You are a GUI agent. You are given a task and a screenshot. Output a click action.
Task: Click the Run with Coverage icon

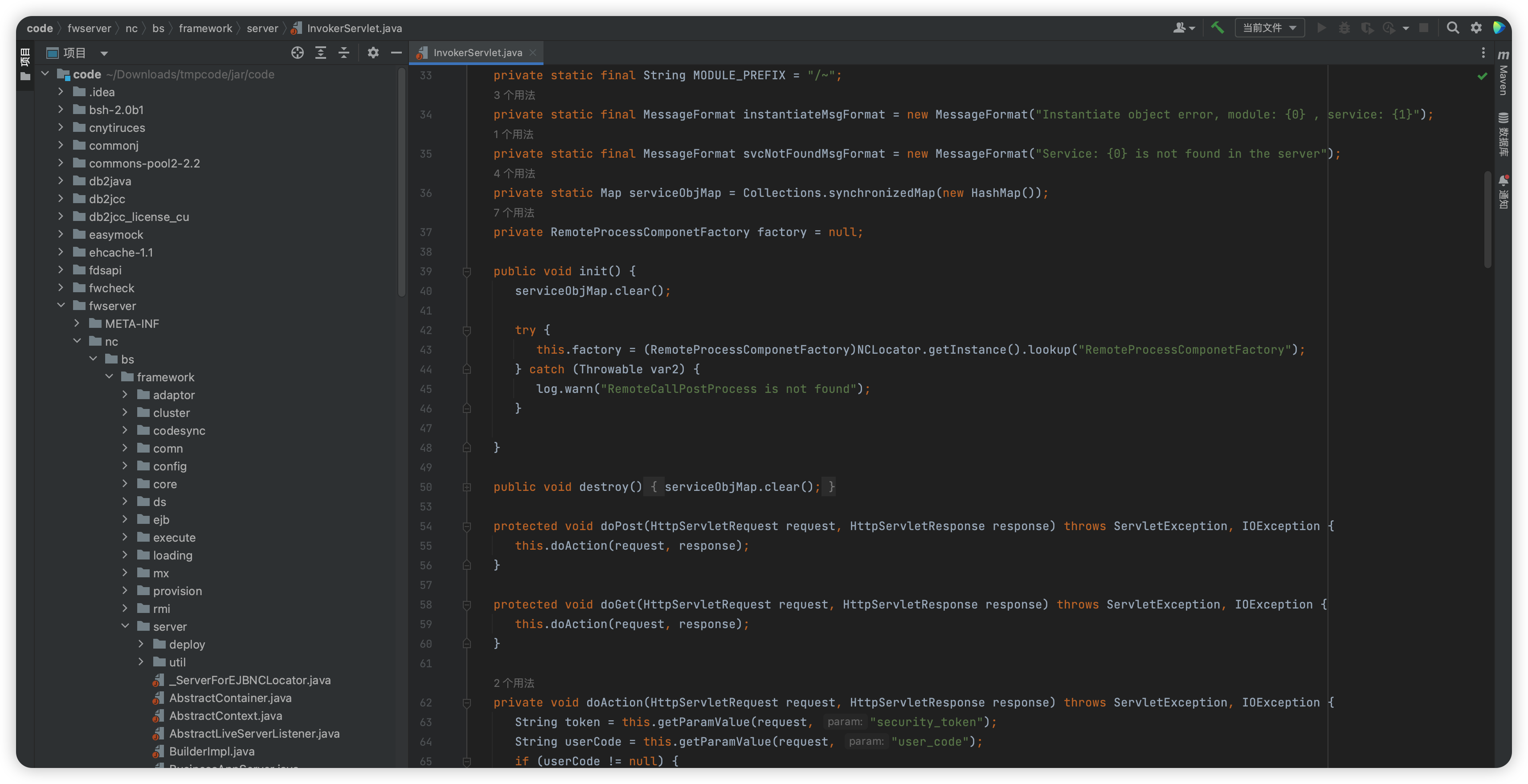pyautogui.click(x=1367, y=28)
